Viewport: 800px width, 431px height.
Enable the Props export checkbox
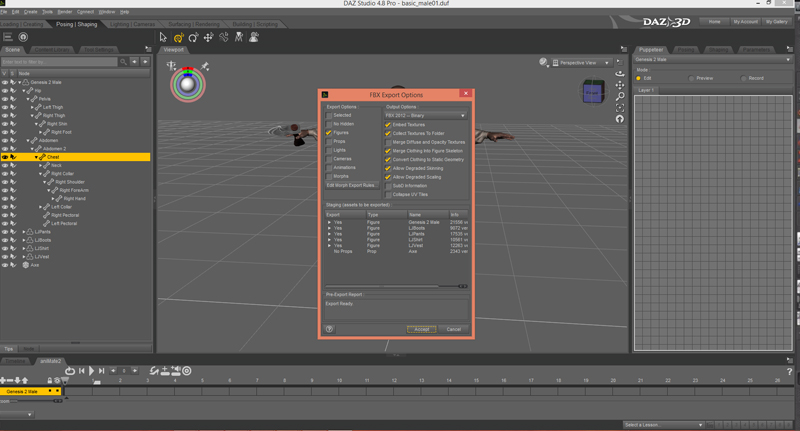(329, 142)
